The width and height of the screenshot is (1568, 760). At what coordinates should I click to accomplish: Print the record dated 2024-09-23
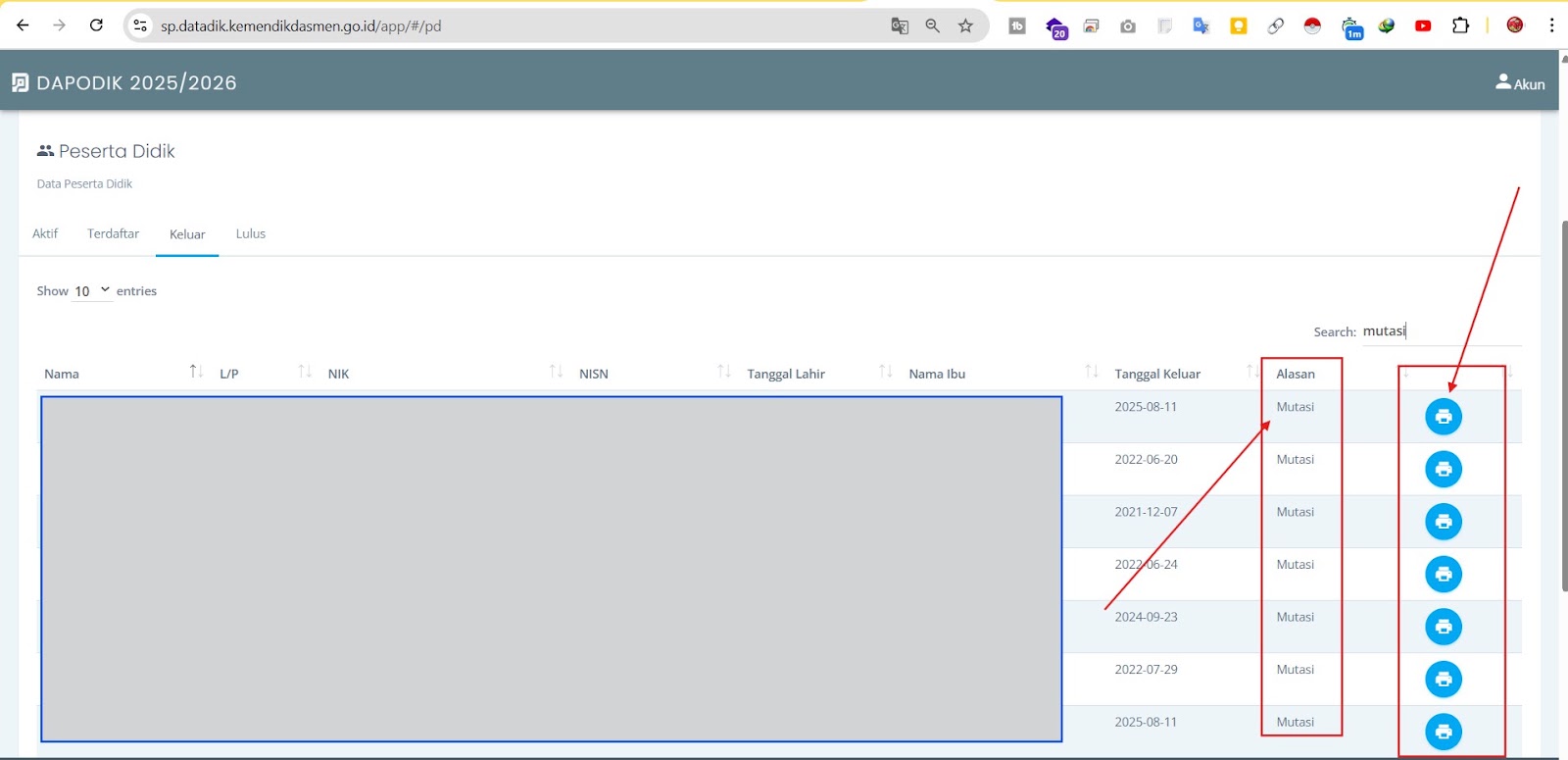point(1443,627)
